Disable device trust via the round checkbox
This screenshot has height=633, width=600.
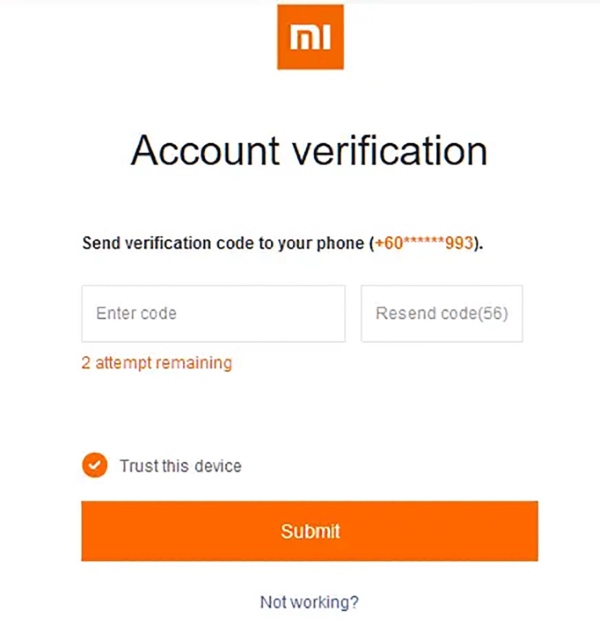pyautogui.click(x=95, y=465)
